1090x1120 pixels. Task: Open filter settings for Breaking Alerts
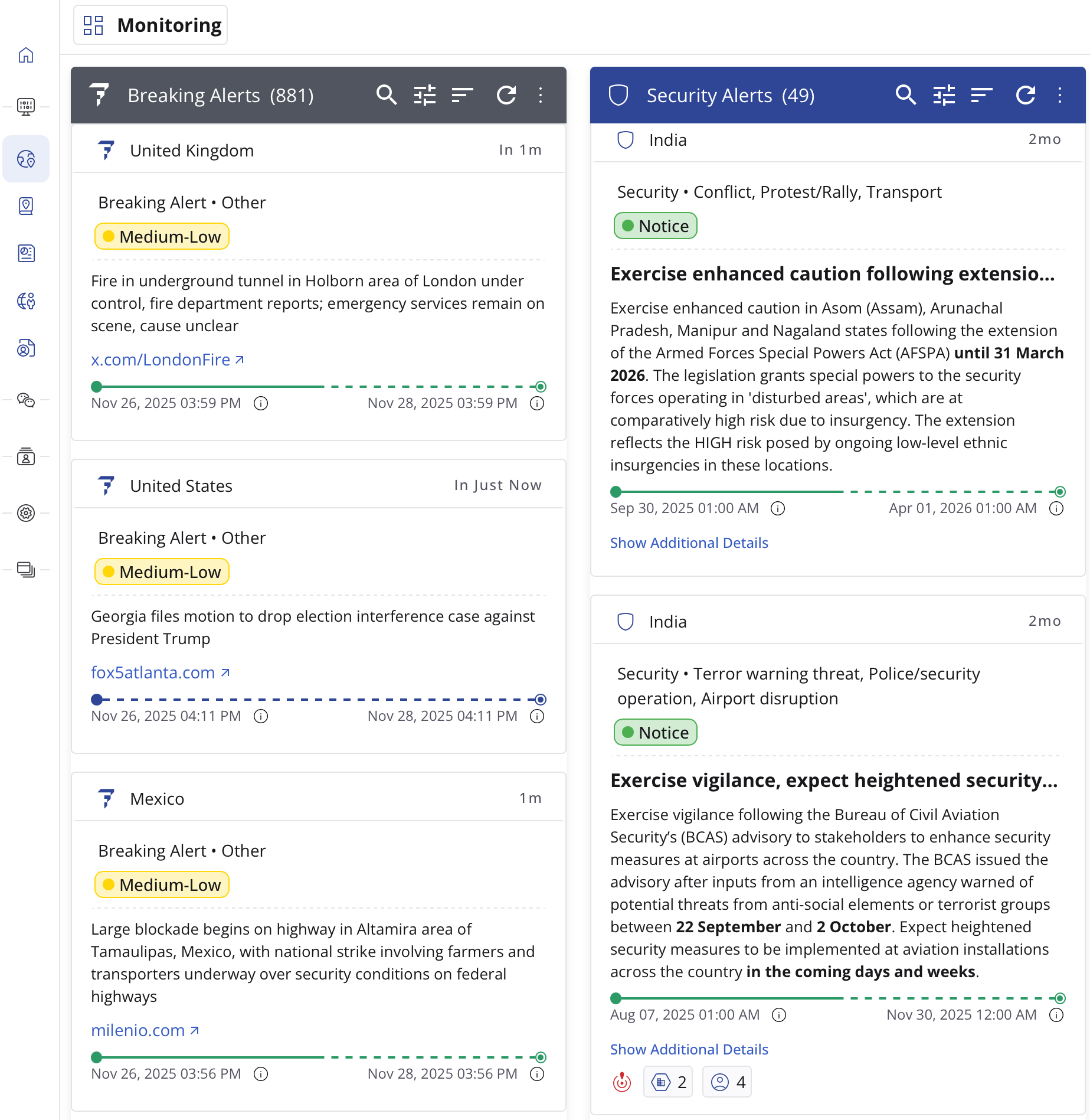tap(425, 95)
